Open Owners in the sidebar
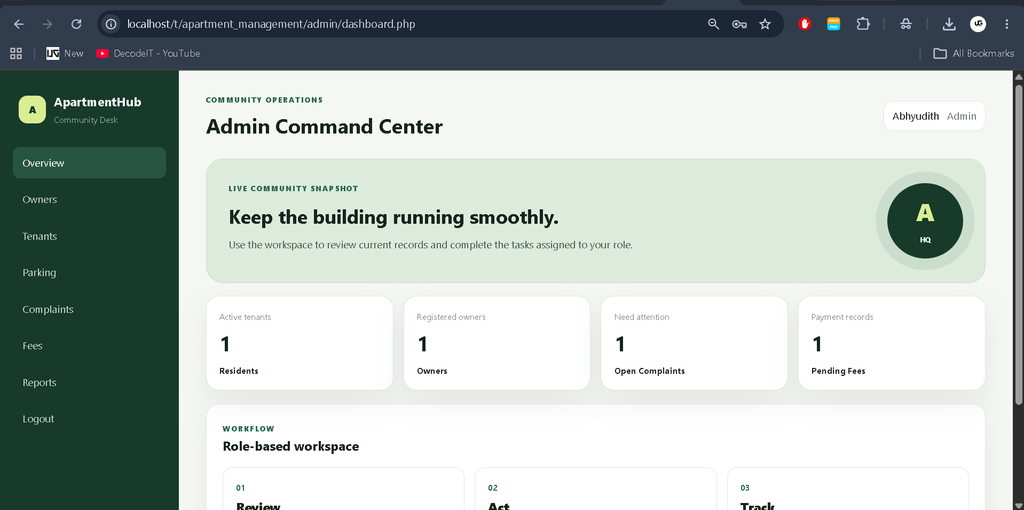The height and width of the screenshot is (510, 1024). (x=89, y=199)
